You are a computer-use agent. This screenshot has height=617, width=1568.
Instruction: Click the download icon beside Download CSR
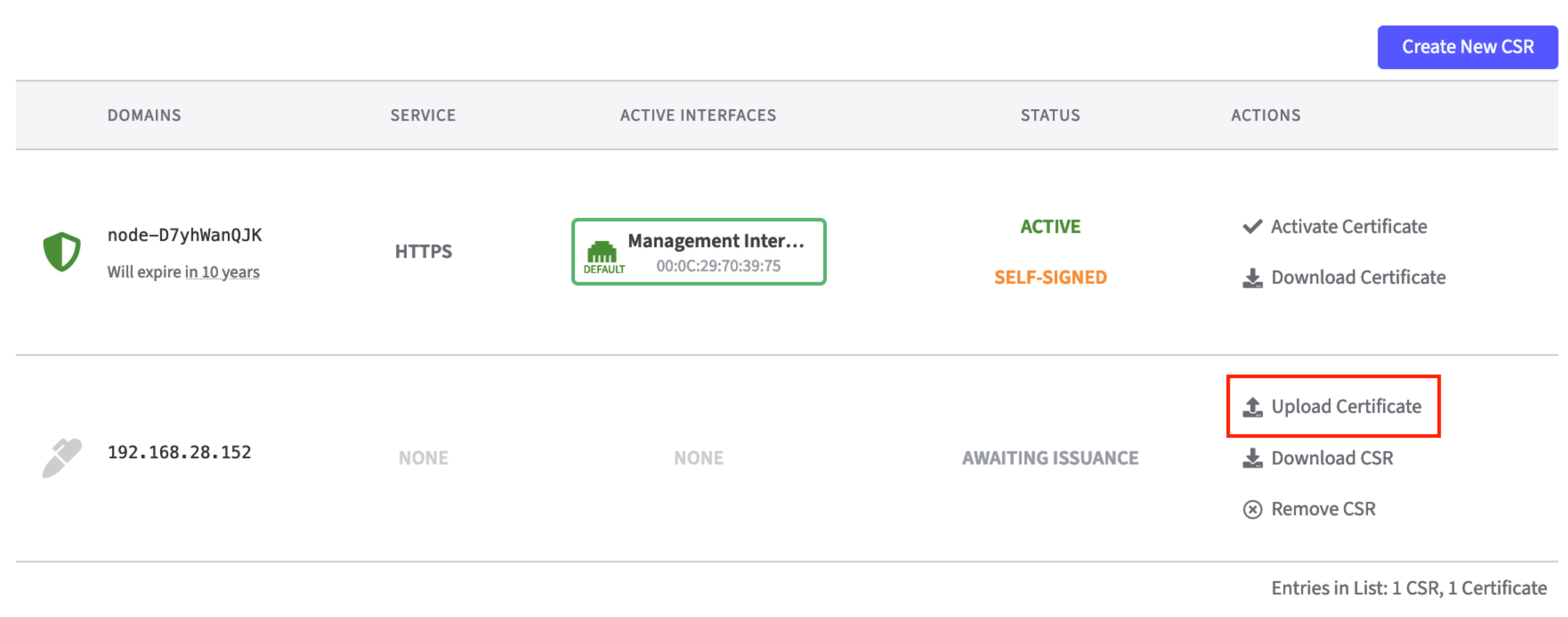point(1252,458)
